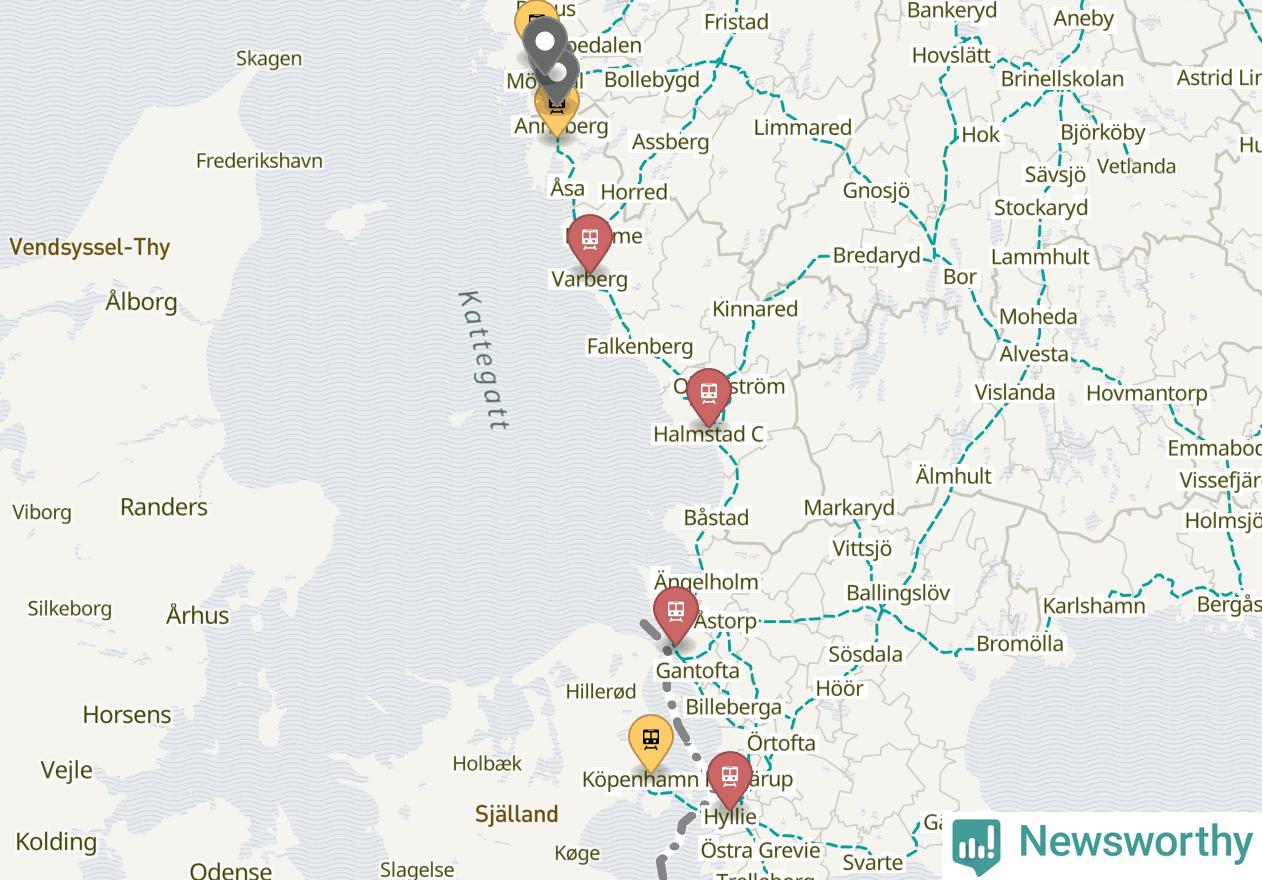Click the Falkenberg town label

pyautogui.click(x=640, y=346)
